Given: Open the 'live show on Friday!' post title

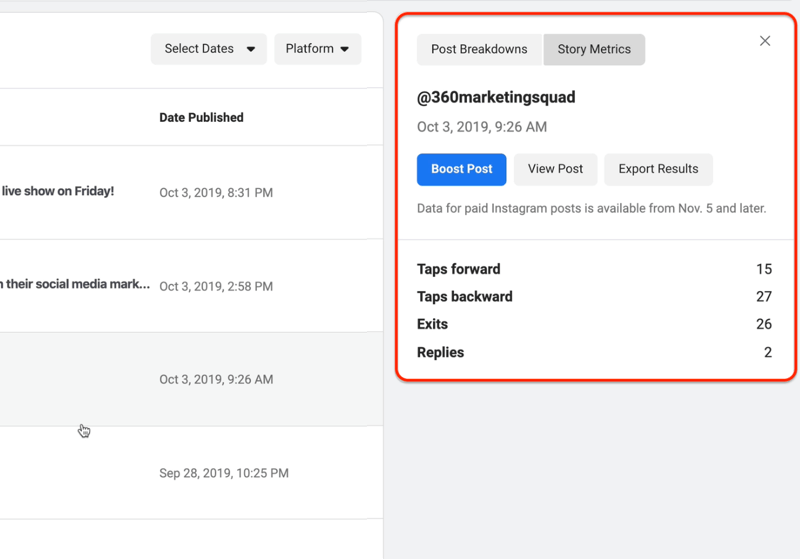Looking at the screenshot, I should [x=58, y=191].
